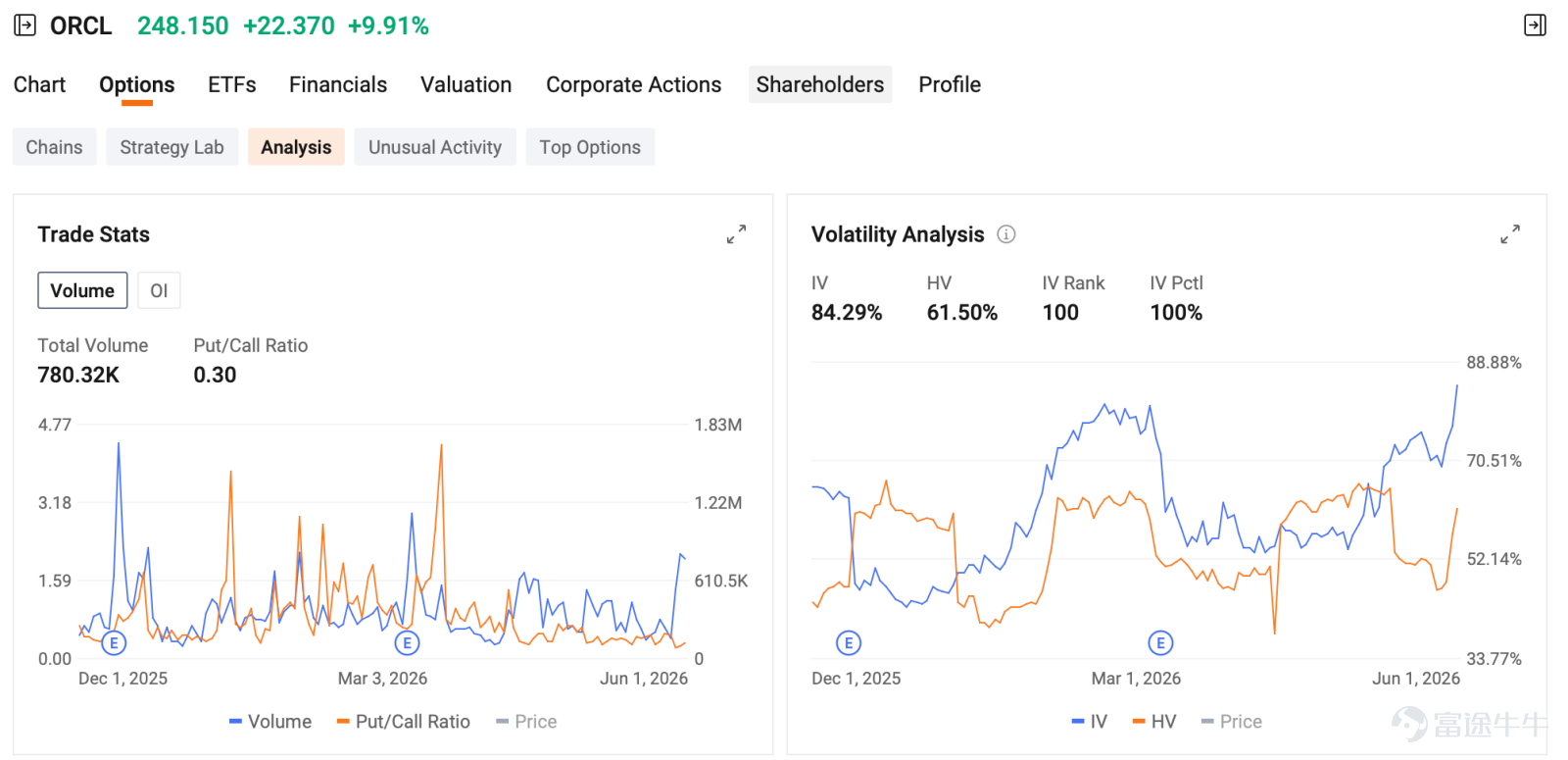1568x760 pixels.
Task: Expand the Volatility Analysis chart to fullscreen
Action: coord(1510,234)
